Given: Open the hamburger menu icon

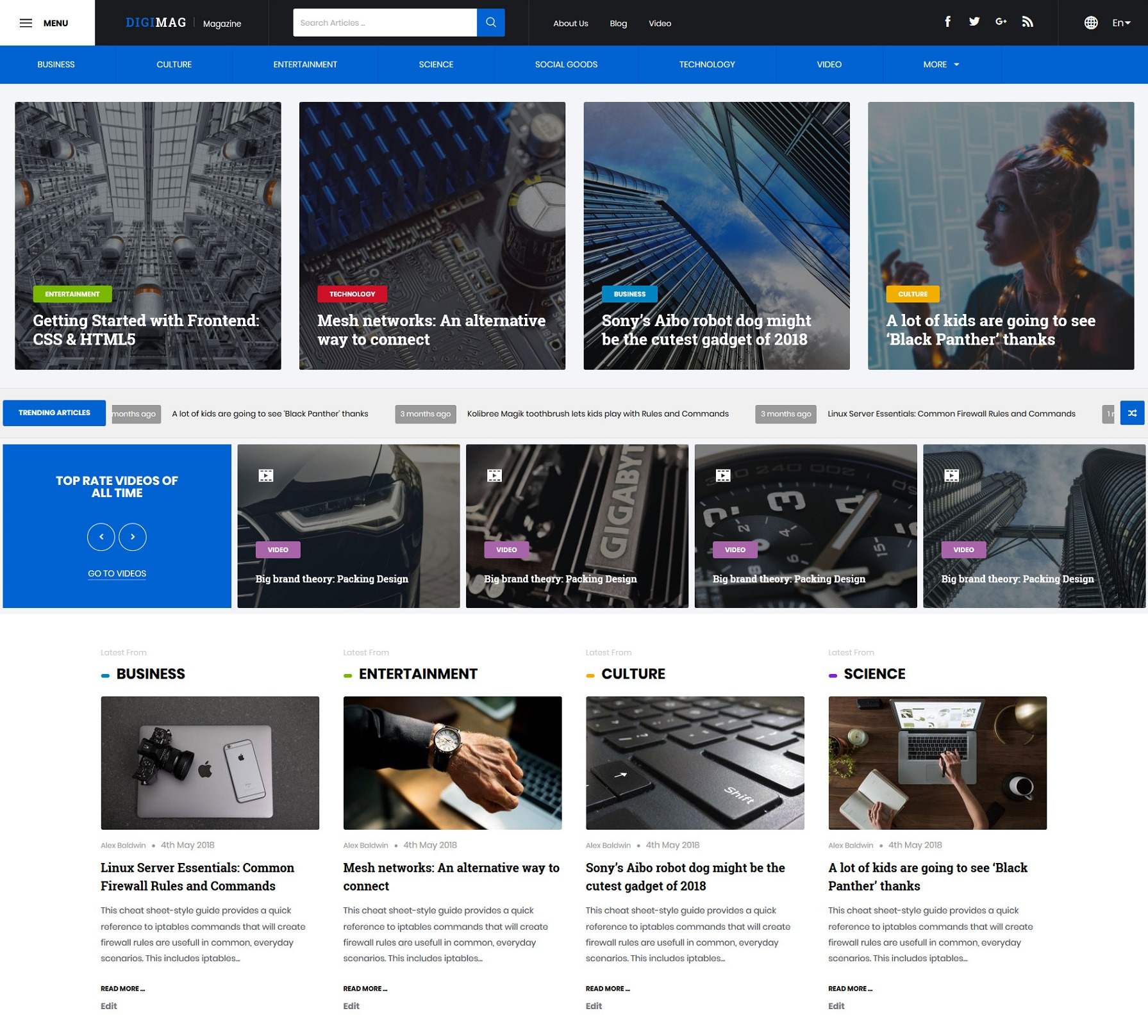Looking at the screenshot, I should 26,23.
